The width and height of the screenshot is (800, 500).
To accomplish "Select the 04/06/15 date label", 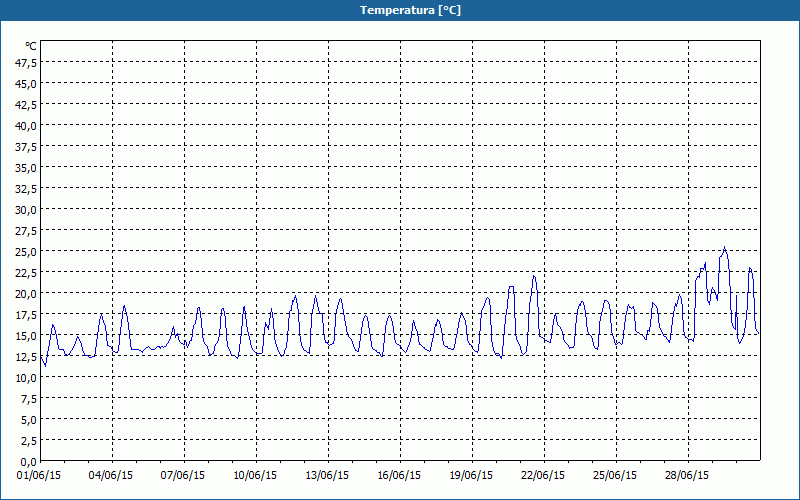I will (111, 476).
